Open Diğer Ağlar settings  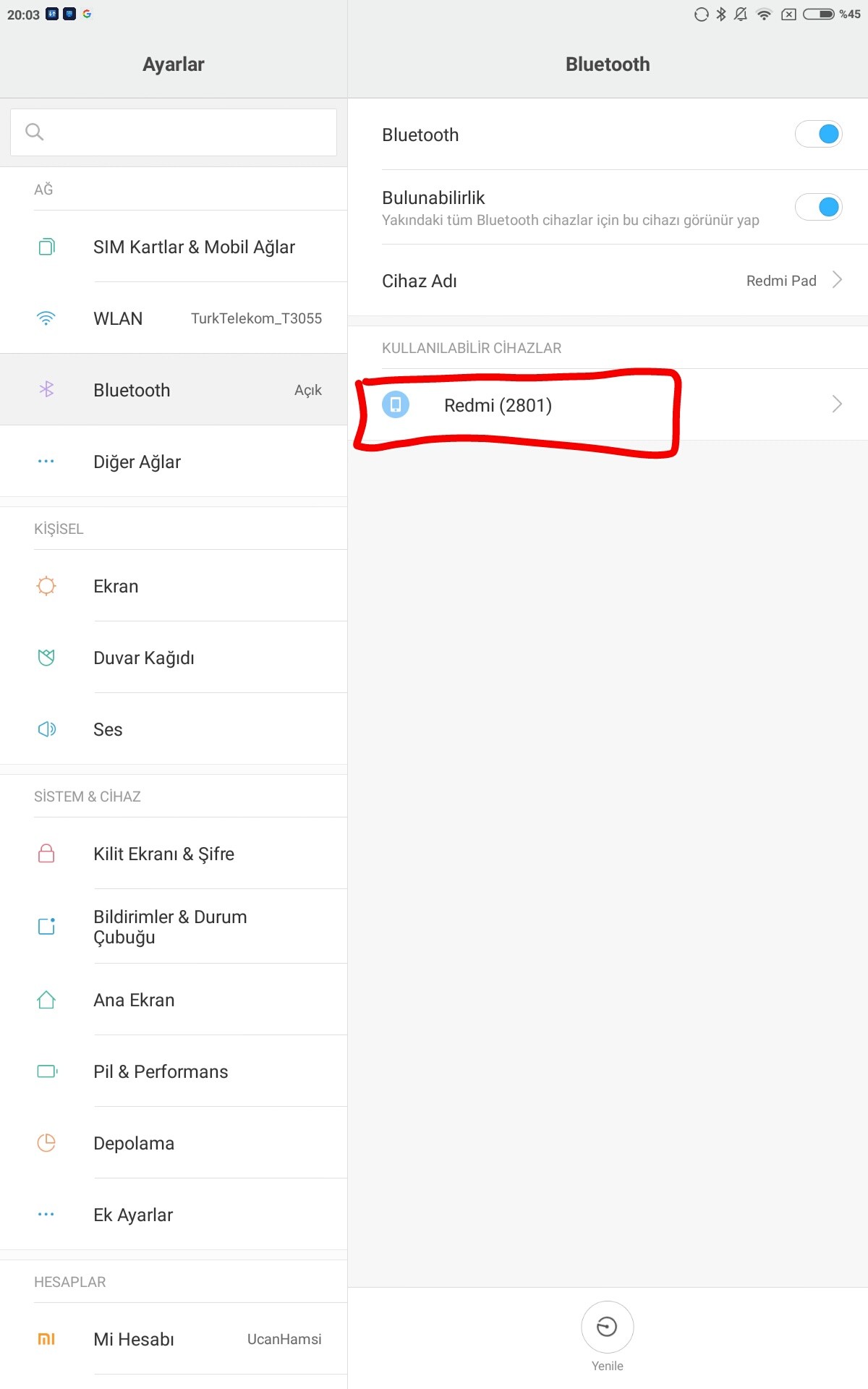pyautogui.click(x=174, y=462)
